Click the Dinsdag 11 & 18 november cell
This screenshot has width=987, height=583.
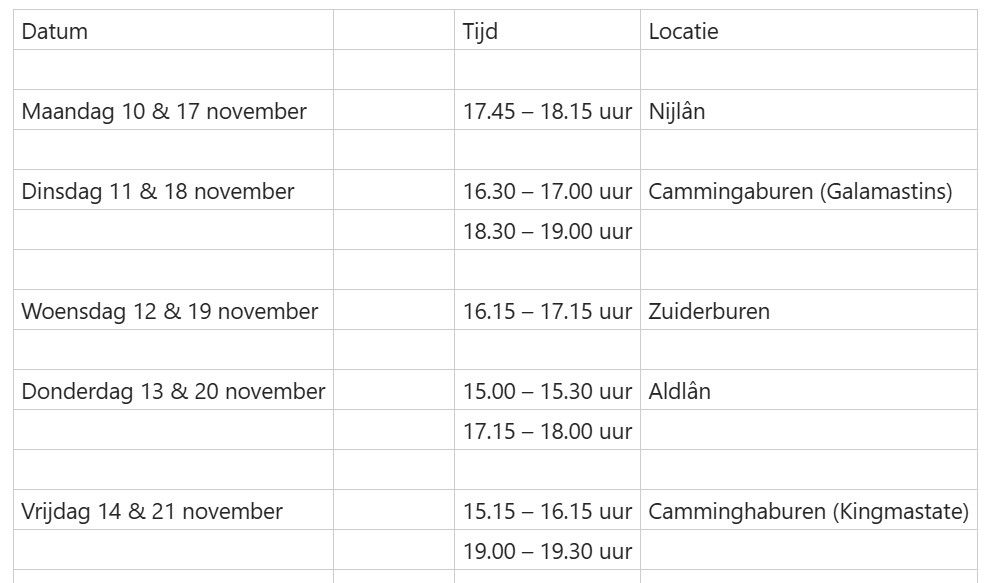click(158, 191)
